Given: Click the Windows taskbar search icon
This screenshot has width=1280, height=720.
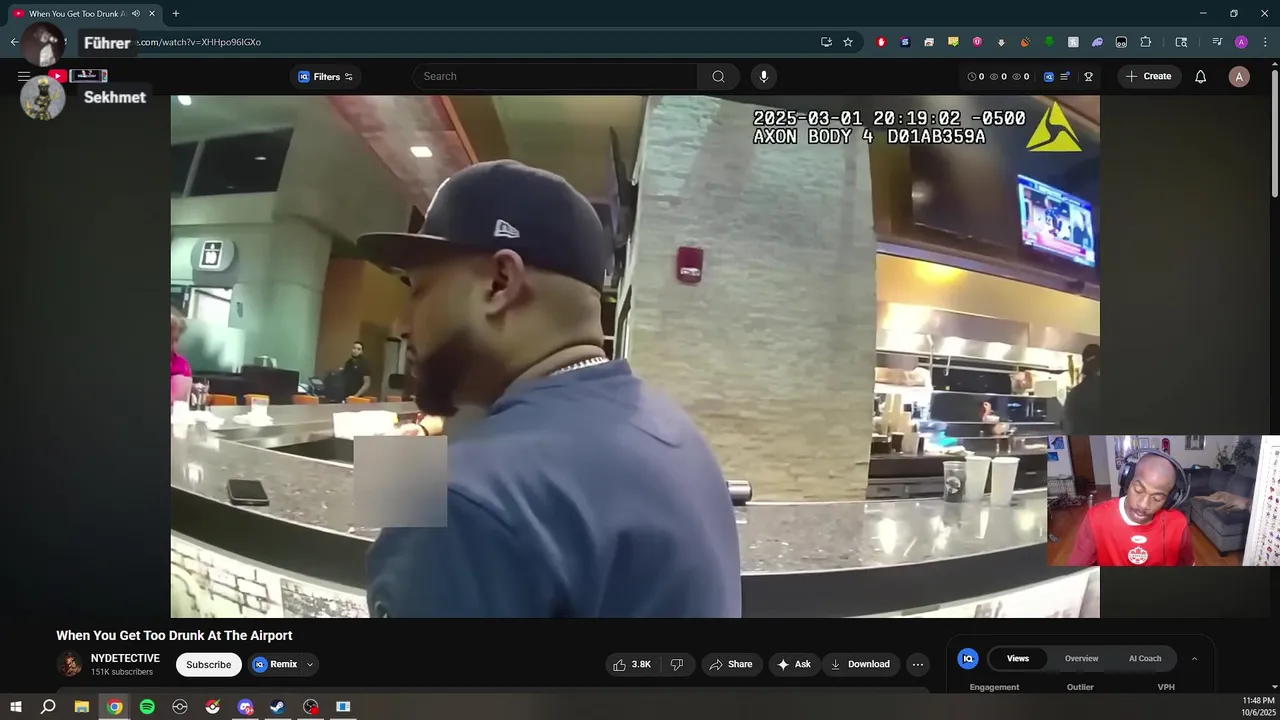Looking at the screenshot, I should click(x=48, y=707).
